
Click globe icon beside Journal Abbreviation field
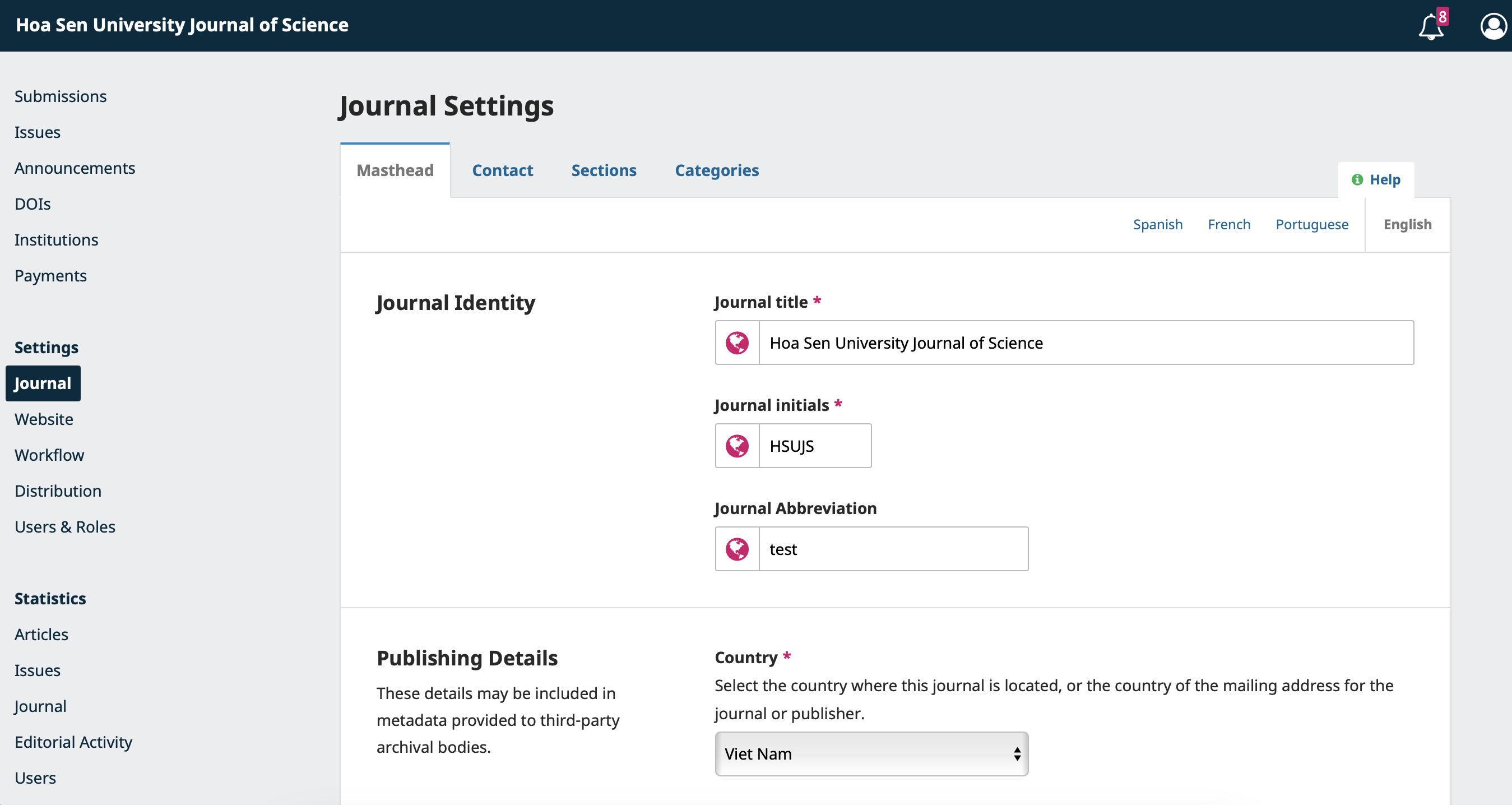pos(736,549)
